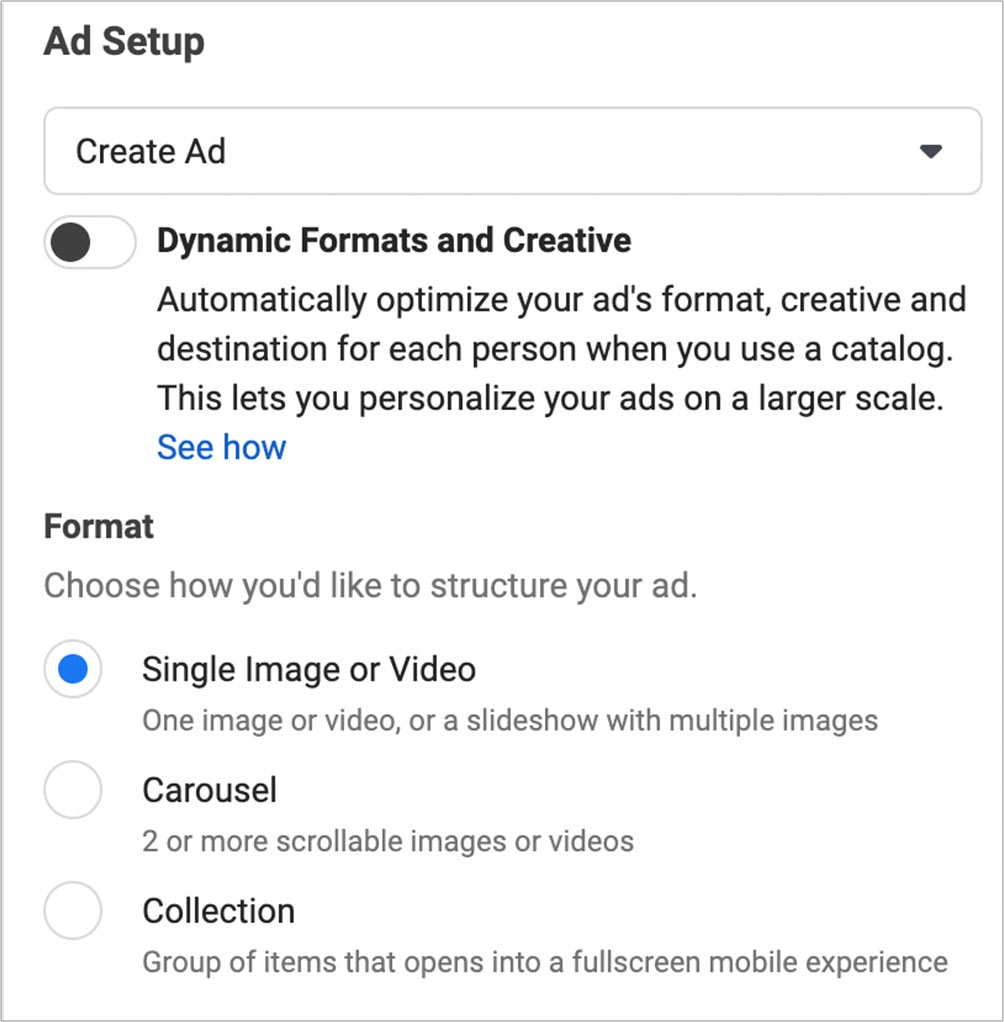Select the Single Image or Video radio button
This screenshot has width=1004, height=1022.
[x=73, y=670]
